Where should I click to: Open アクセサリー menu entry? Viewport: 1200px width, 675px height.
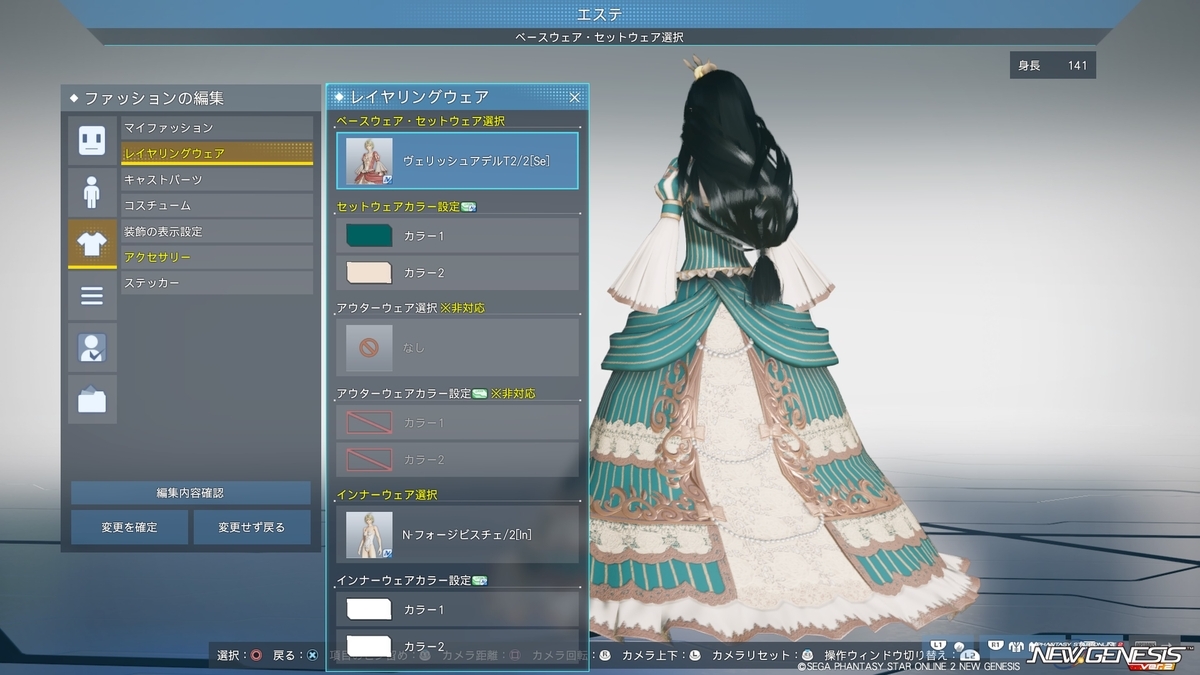click(x=217, y=258)
